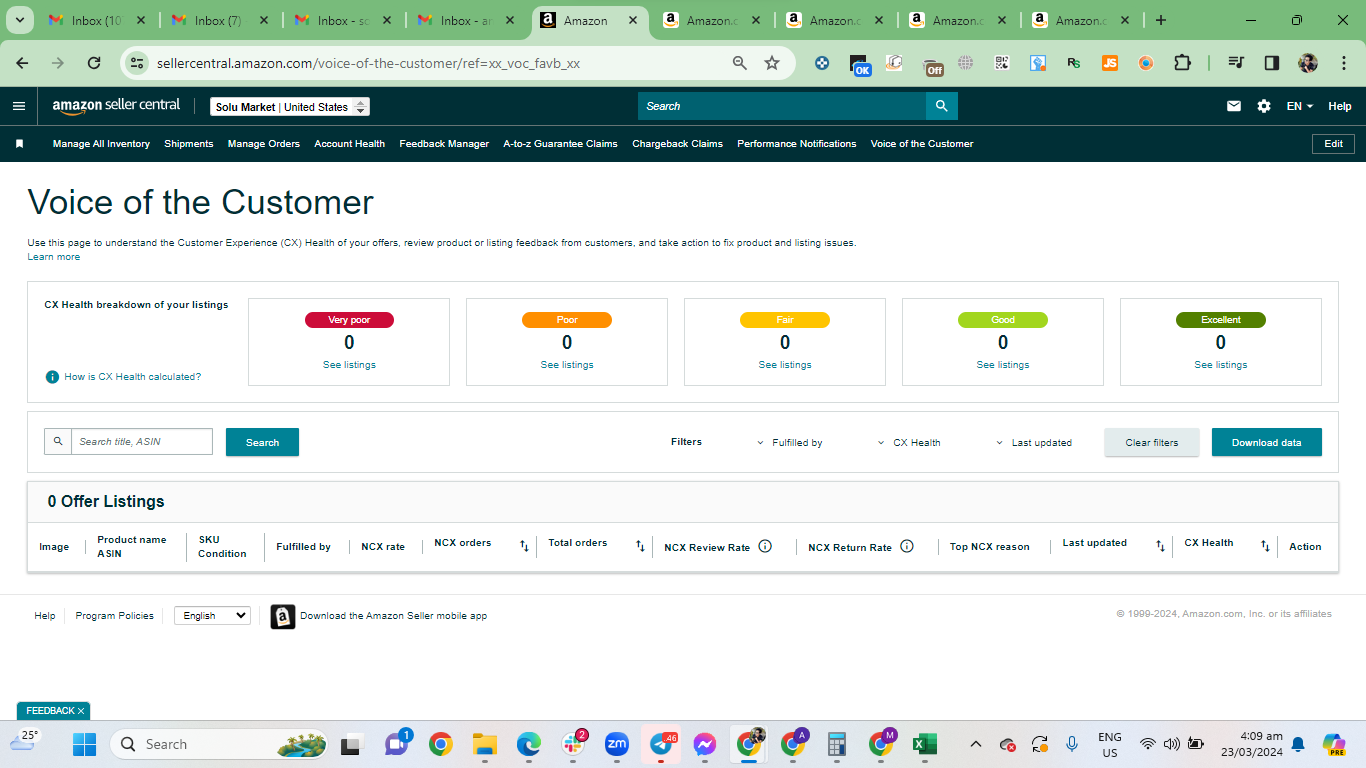Expand the CX Health filter dropdown
The height and width of the screenshot is (768, 1366).
pos(909,442)
